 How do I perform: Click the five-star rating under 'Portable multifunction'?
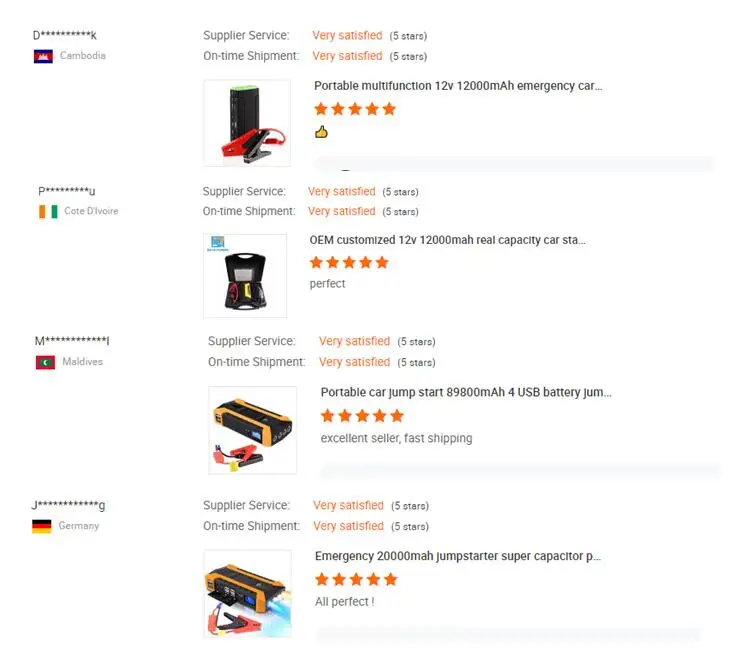(355, 109)
